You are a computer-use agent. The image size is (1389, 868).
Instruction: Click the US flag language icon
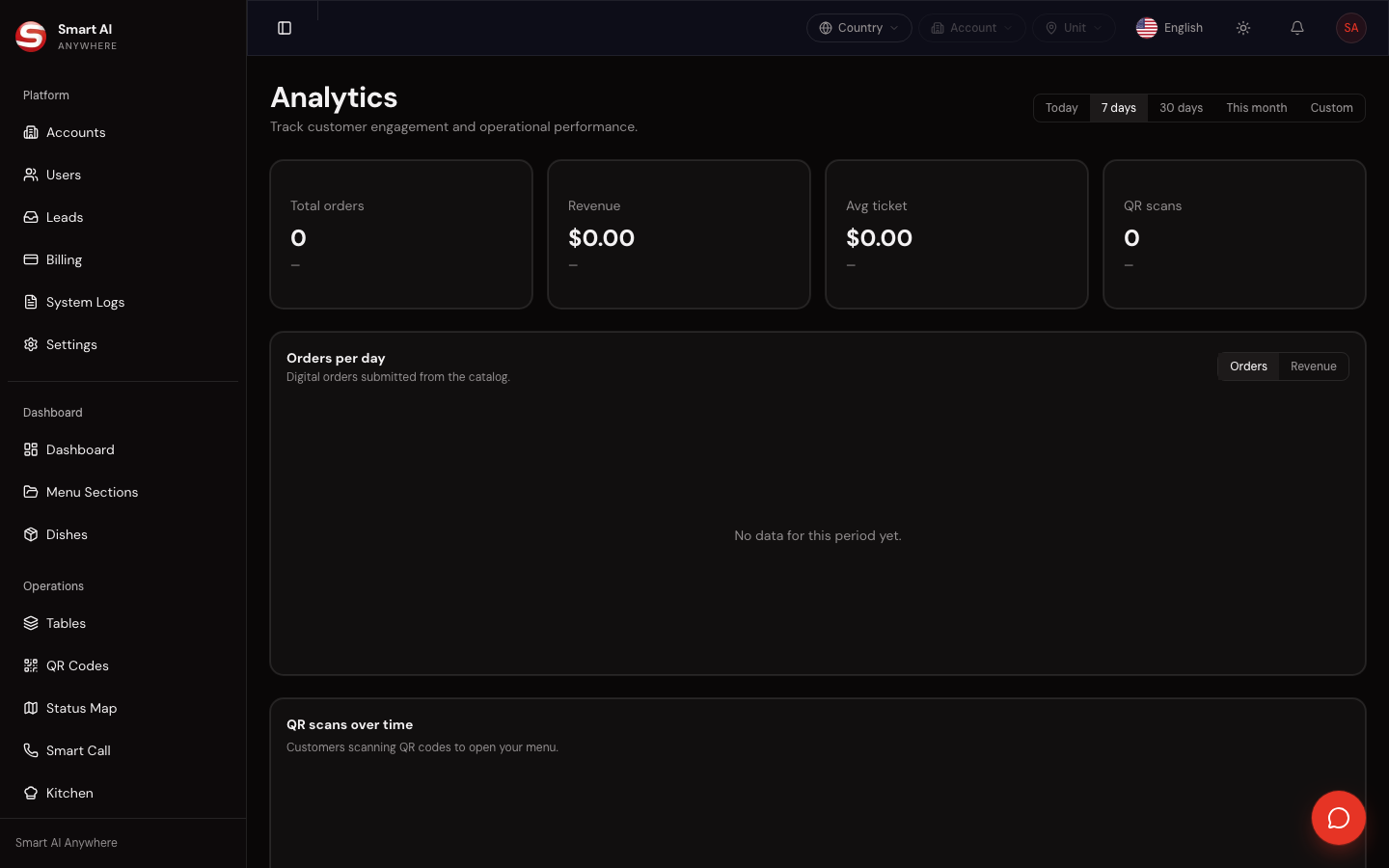click(1147, 28)
